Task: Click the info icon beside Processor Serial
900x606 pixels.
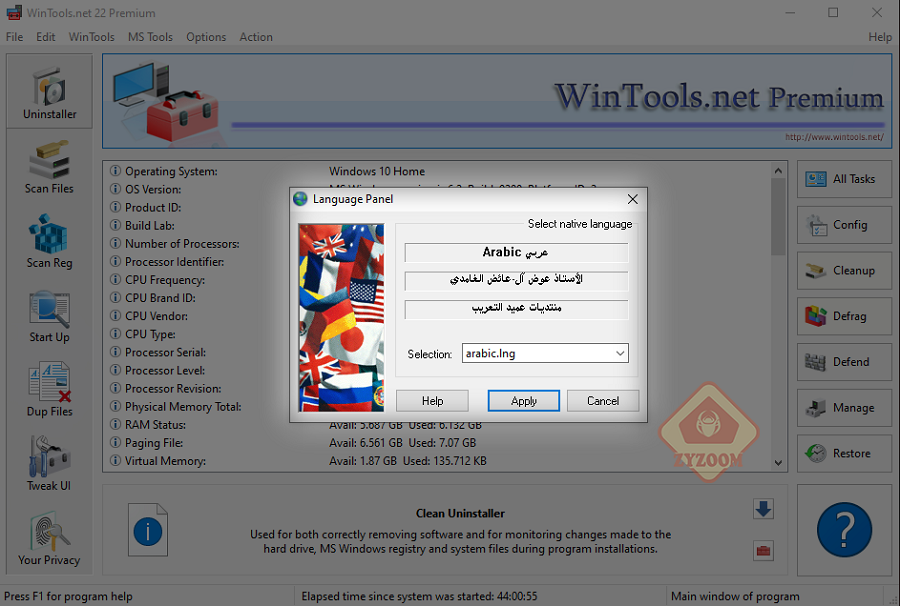Action: point(115,352)
